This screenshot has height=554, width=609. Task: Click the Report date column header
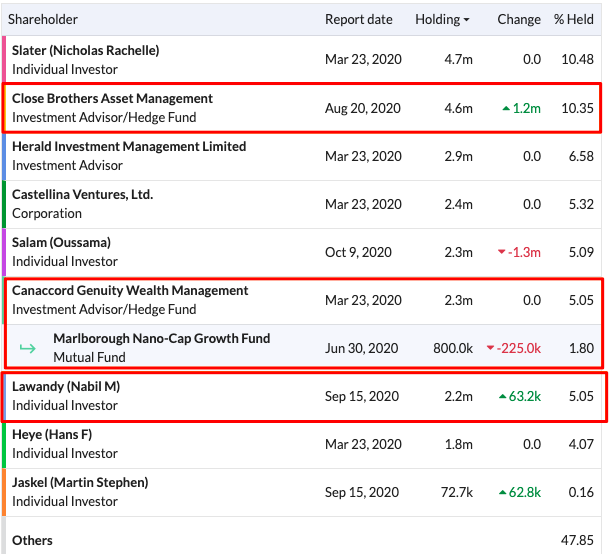pyautogui.click(x=358, y=19)
